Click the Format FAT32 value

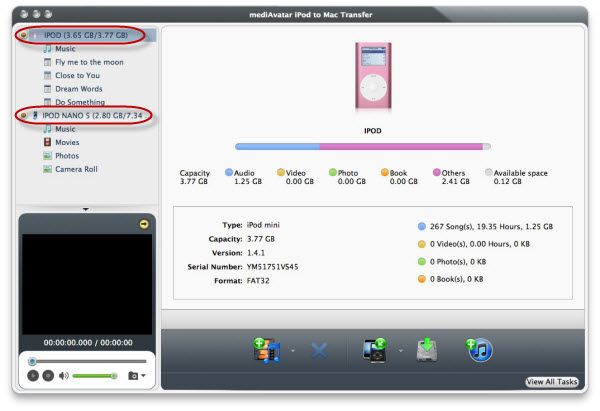click(x=258, y=281)
